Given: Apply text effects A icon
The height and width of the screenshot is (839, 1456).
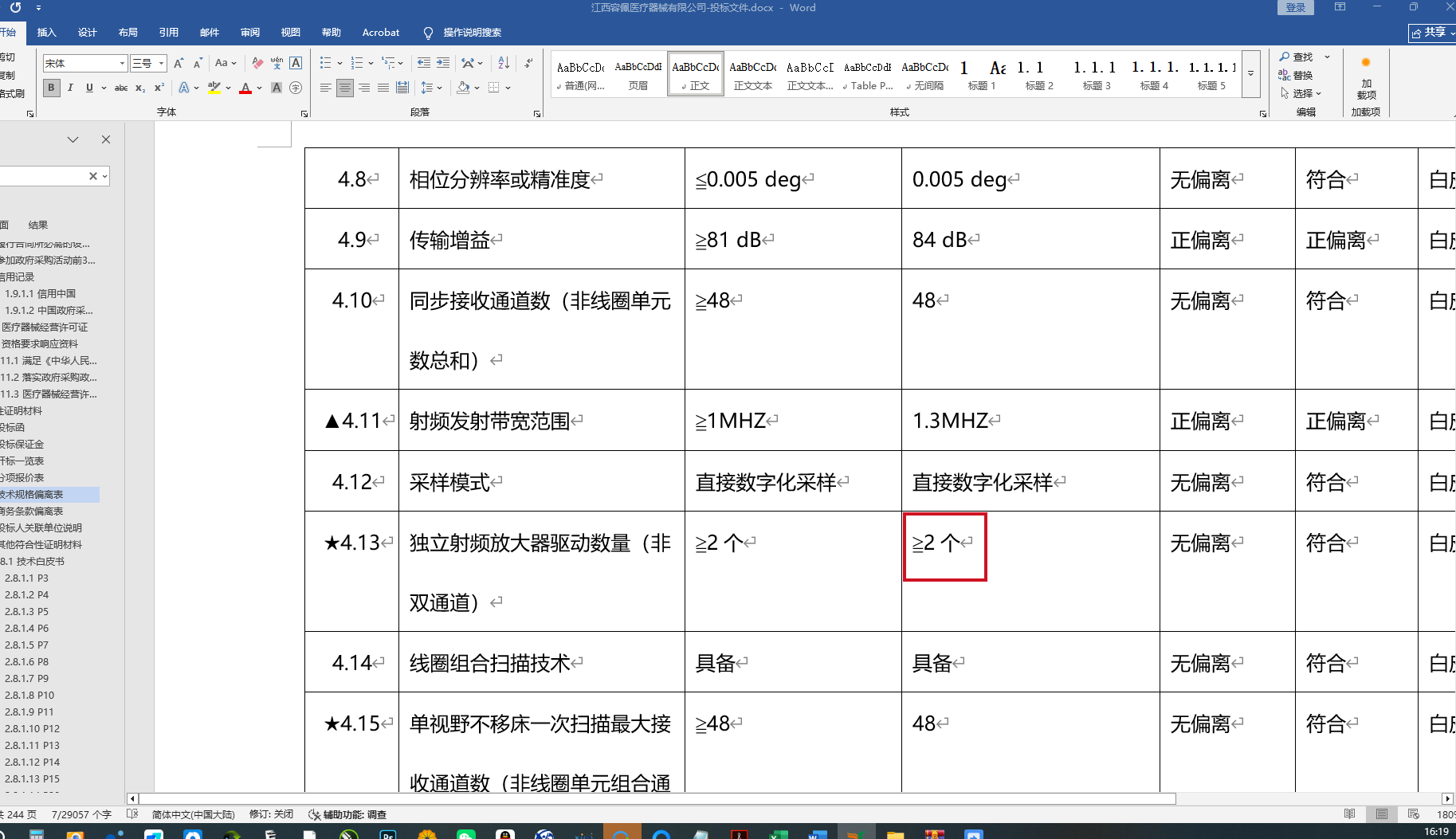Looking at the screenshot, I should tap(184, 88).
